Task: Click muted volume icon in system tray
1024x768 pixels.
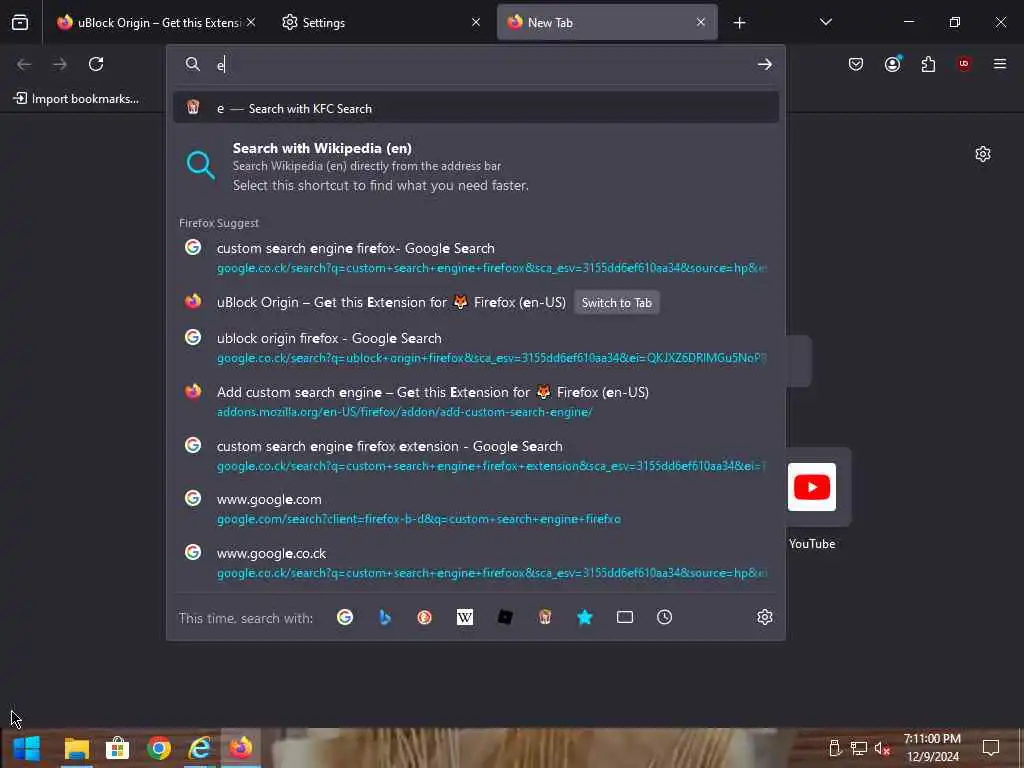Action: click(882, 748)
